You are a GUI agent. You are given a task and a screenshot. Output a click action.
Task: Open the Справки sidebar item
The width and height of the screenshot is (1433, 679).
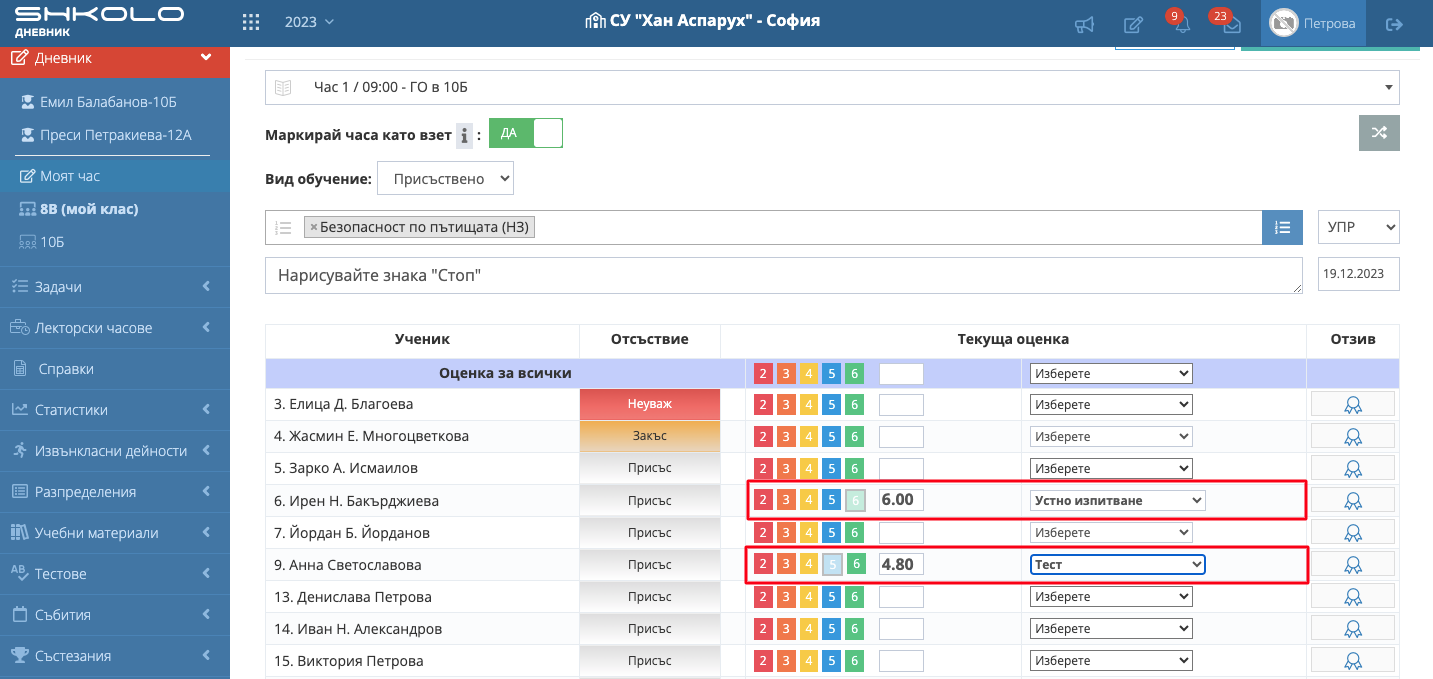[x=115, y=368]
